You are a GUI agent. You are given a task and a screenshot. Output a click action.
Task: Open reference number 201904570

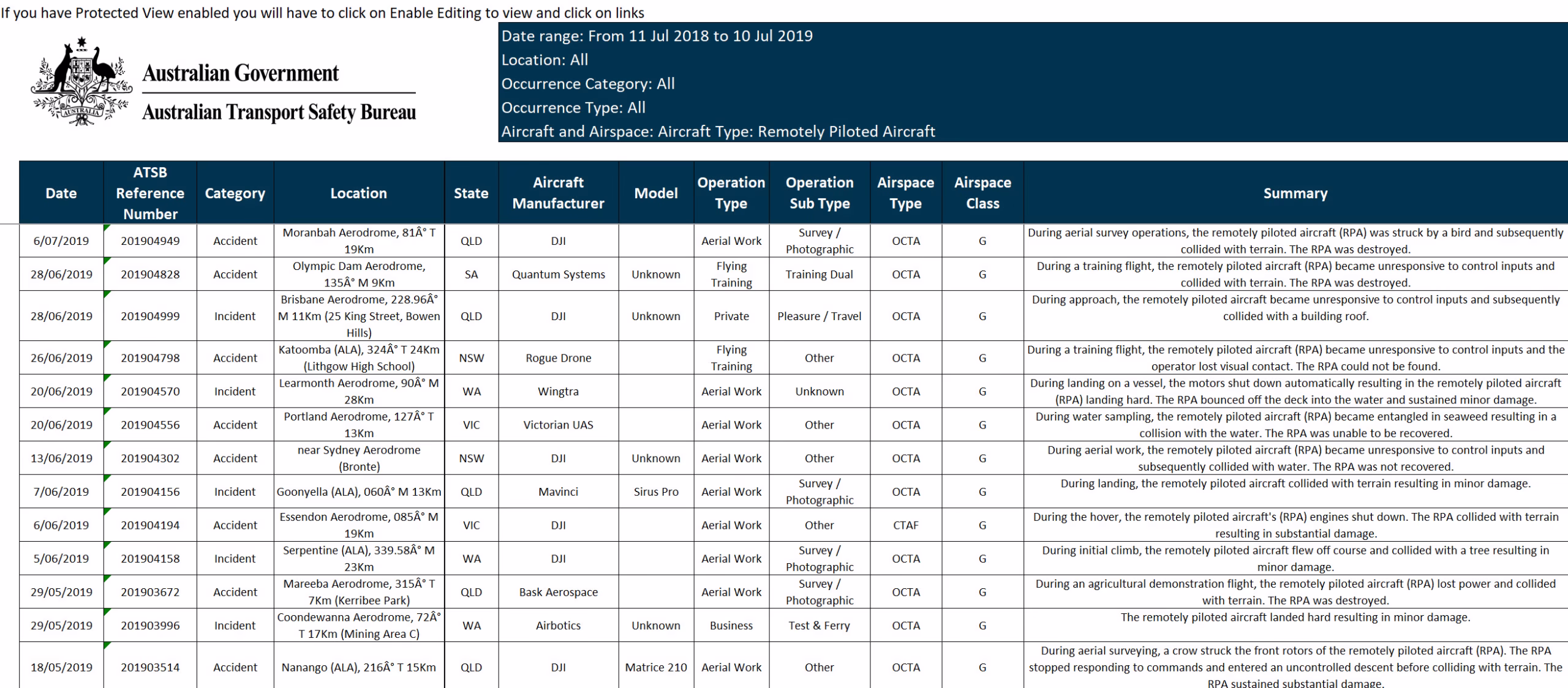[150, 391]
